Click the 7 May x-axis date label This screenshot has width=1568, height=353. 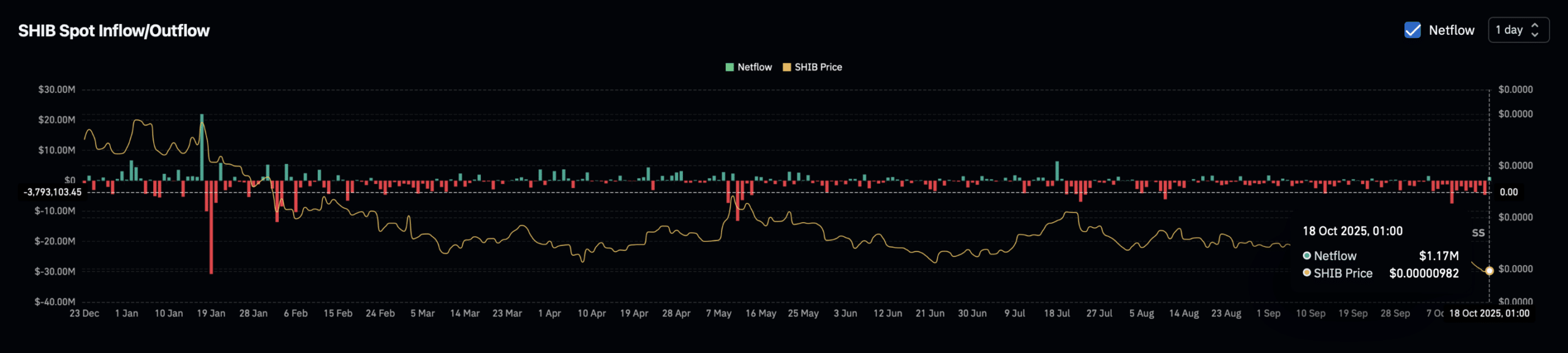(x=718, y=313)
